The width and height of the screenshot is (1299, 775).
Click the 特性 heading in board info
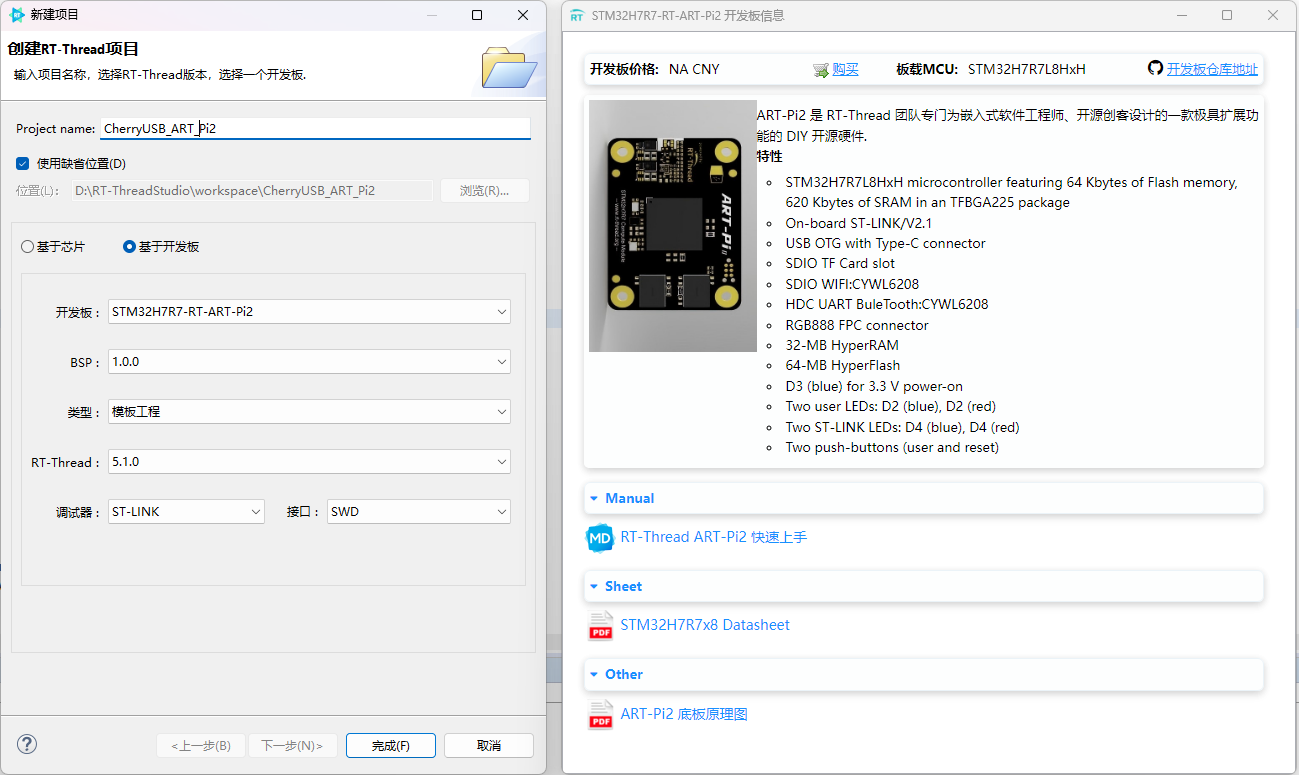point(770,156)
